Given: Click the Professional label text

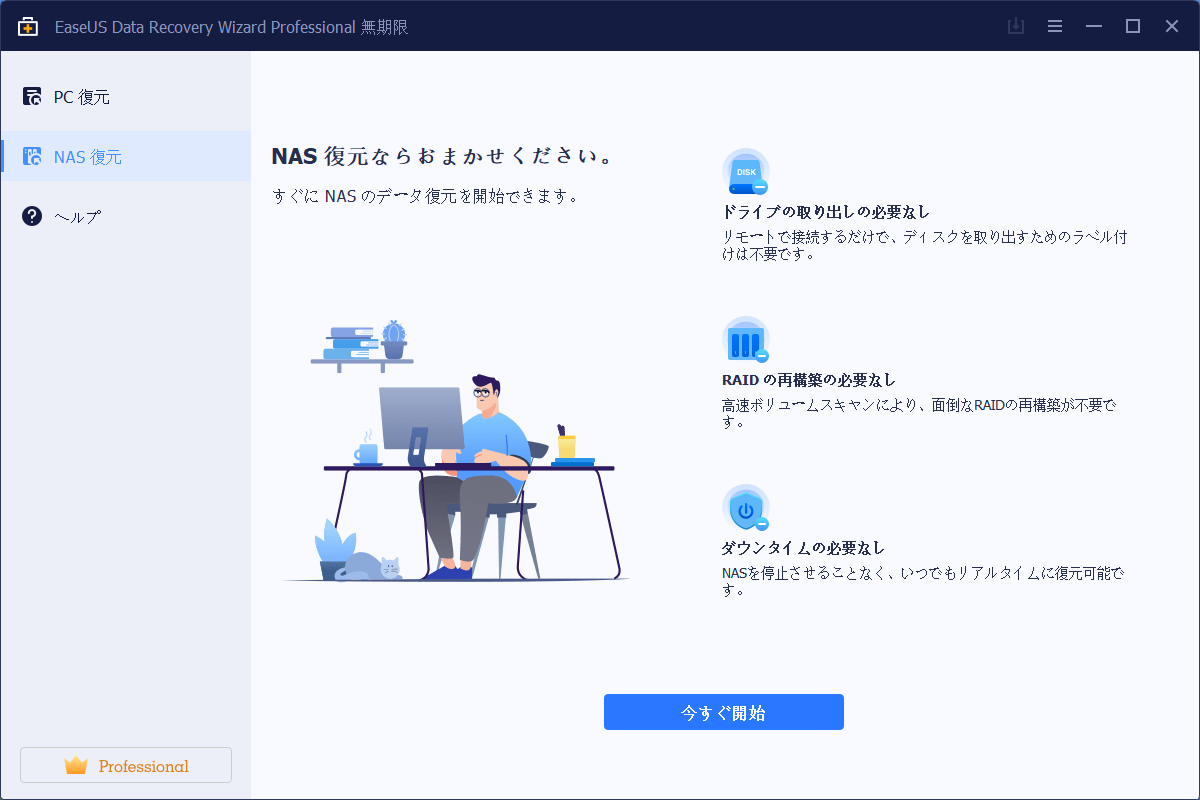Looking at the screenshot, I should [x=143, y=766].
